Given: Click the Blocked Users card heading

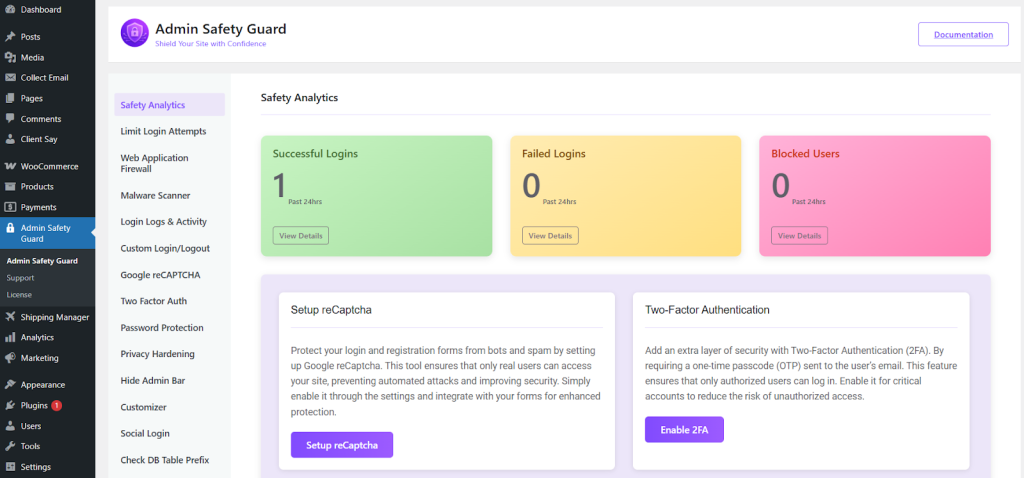Looking at the screenshot, I should click(805, 154).
